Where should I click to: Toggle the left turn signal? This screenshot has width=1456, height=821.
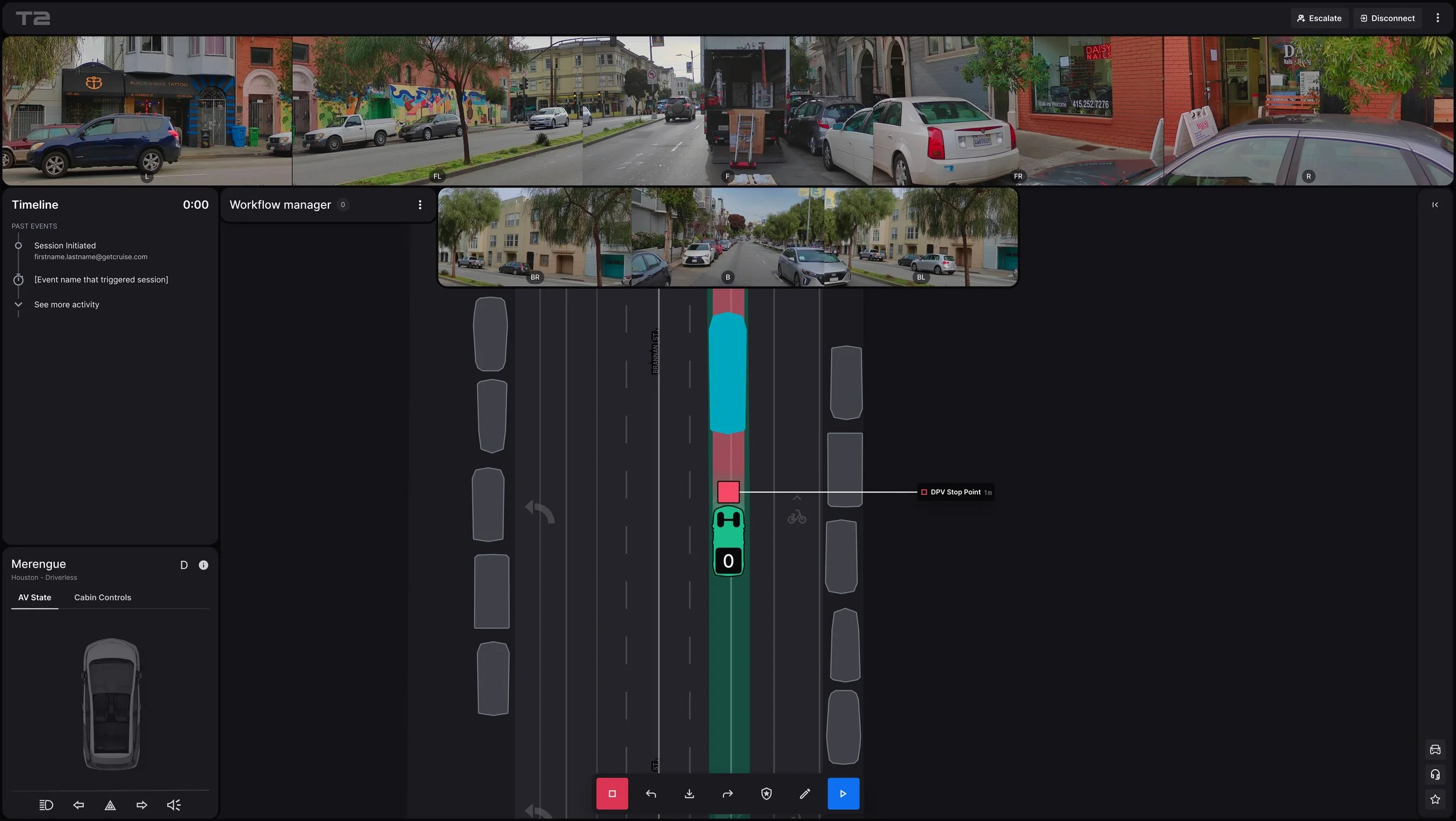pyautogui.click(x=79, y=805)
